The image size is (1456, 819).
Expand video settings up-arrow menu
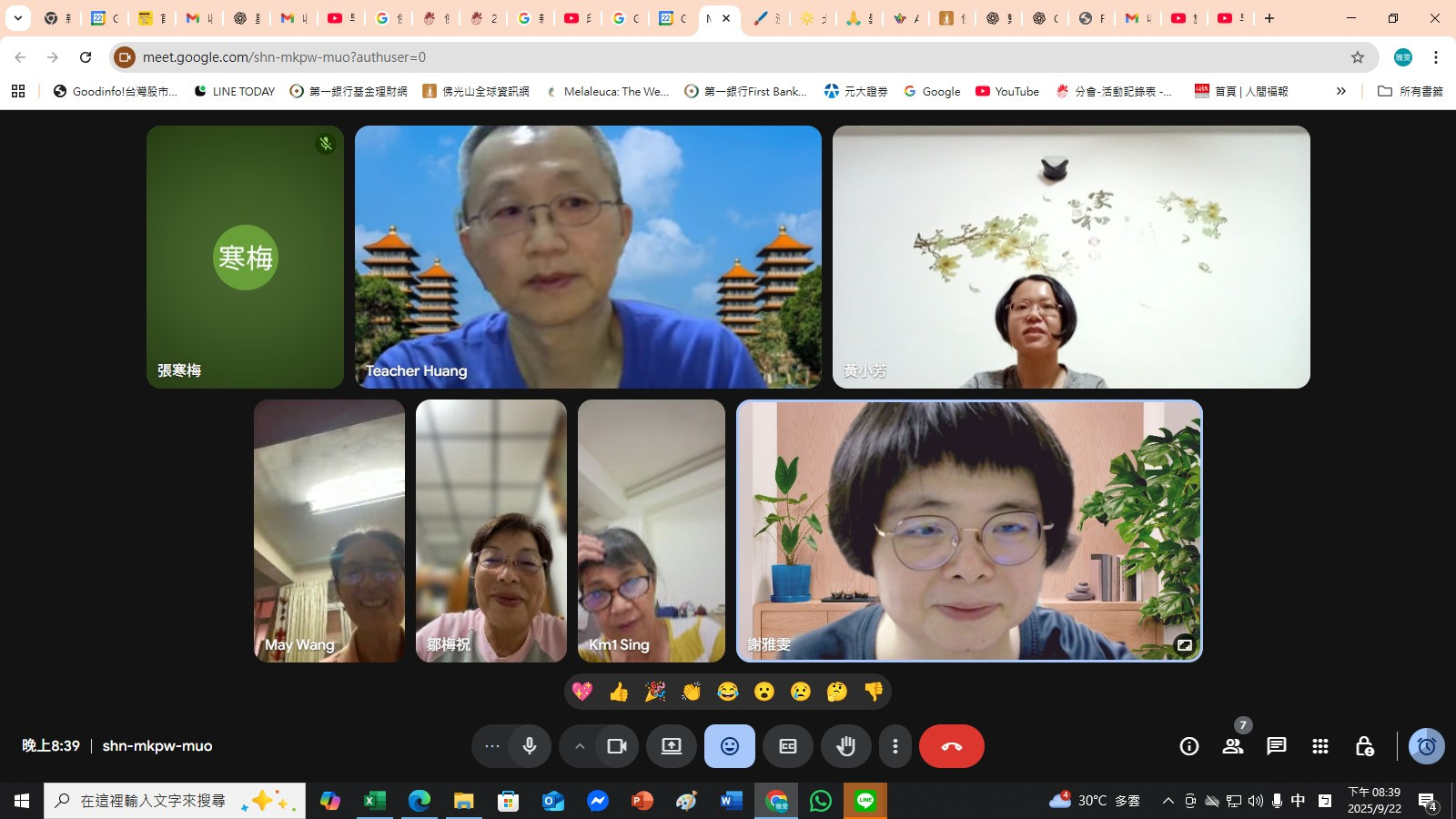(x=579, y=746)
